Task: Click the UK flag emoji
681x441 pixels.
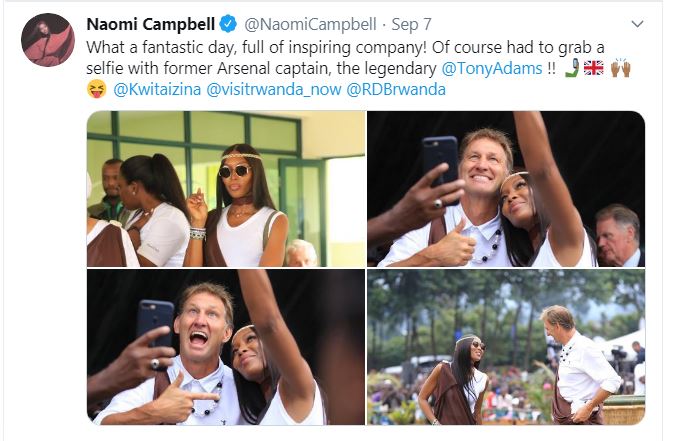Action: coord(593,68)
